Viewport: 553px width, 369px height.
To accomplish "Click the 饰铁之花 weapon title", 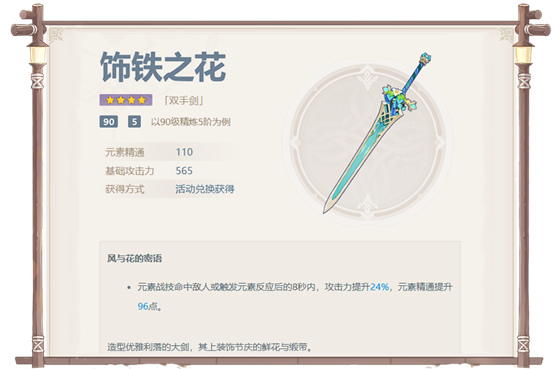I will tap(163, 67).
